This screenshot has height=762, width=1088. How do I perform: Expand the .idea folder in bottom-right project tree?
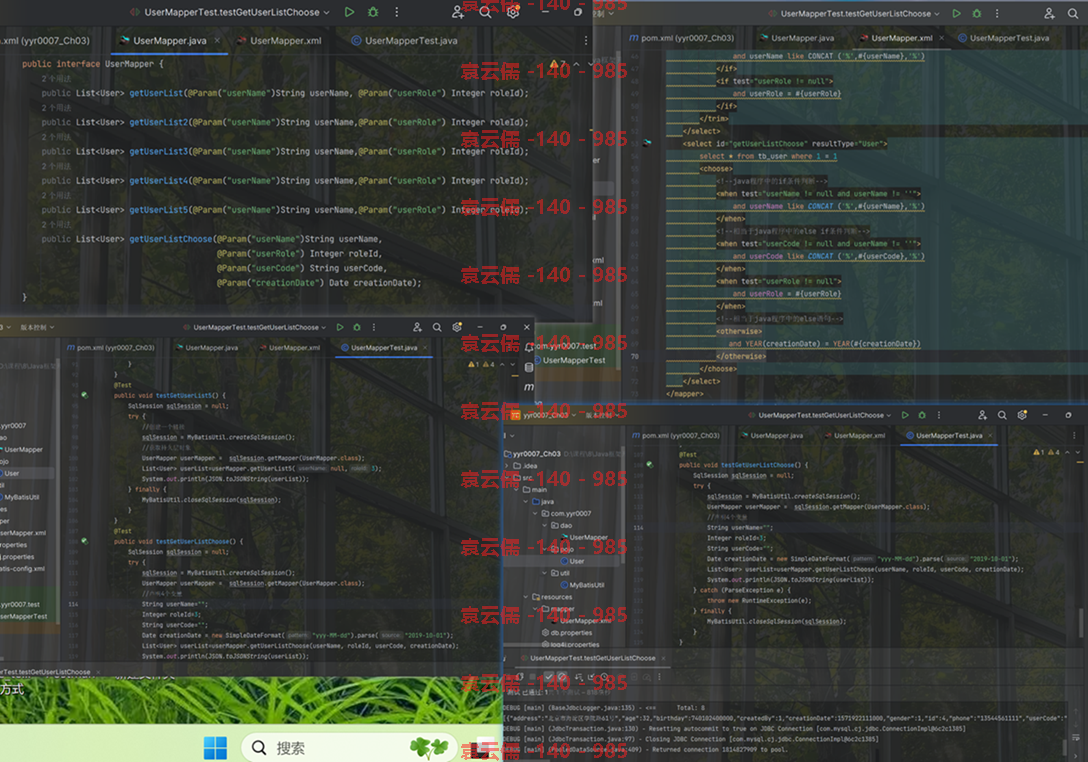coord(507,466)
